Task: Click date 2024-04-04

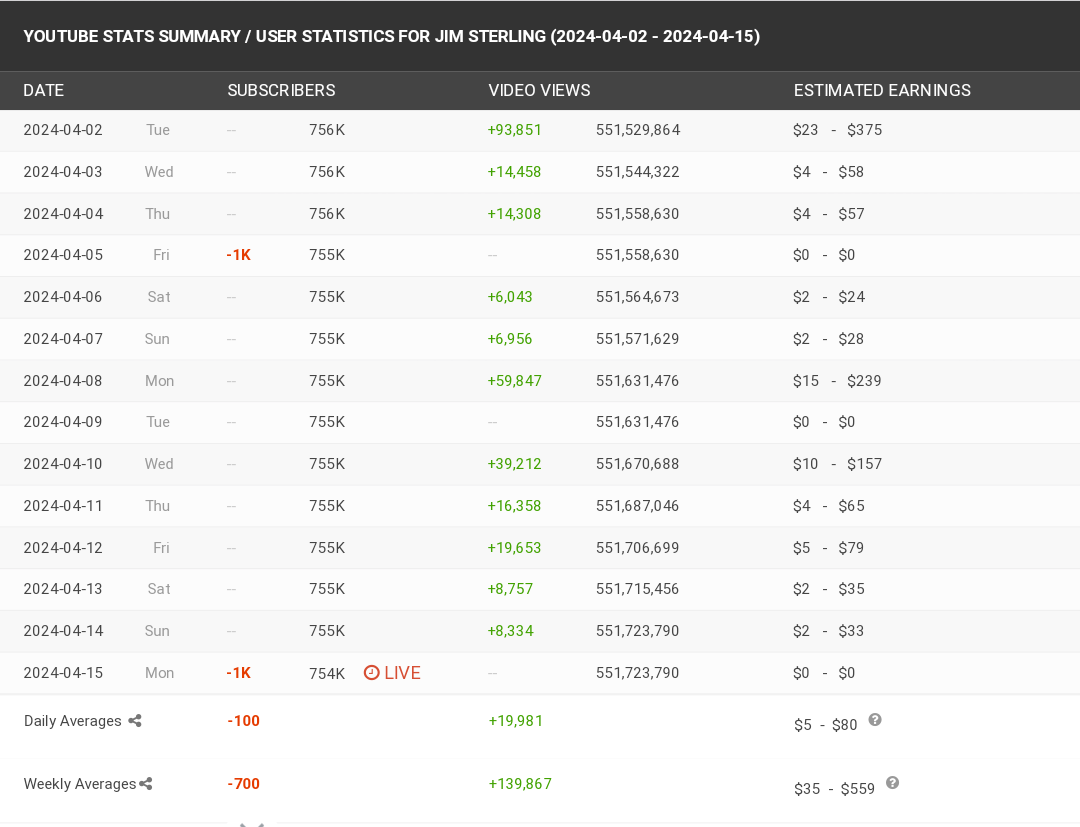Action: coord(63,214)
